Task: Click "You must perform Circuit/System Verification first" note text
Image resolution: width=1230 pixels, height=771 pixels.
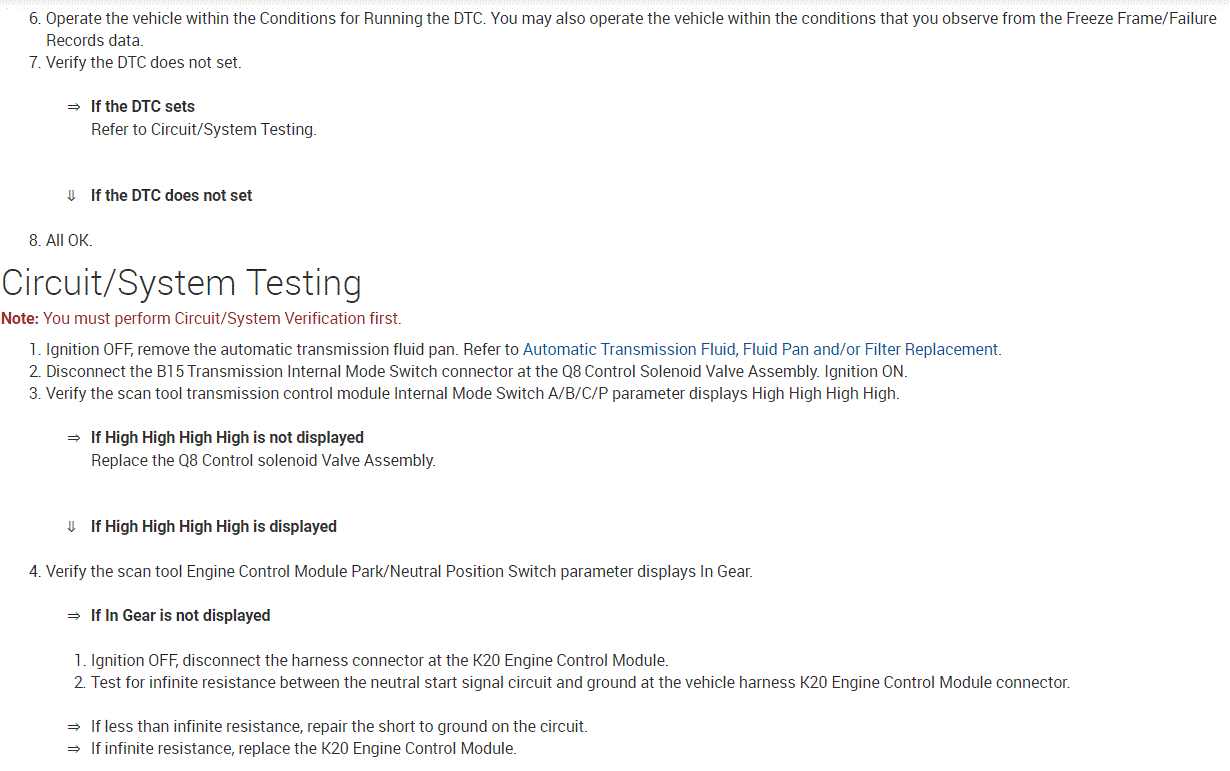Action: (x=222, y=319)
